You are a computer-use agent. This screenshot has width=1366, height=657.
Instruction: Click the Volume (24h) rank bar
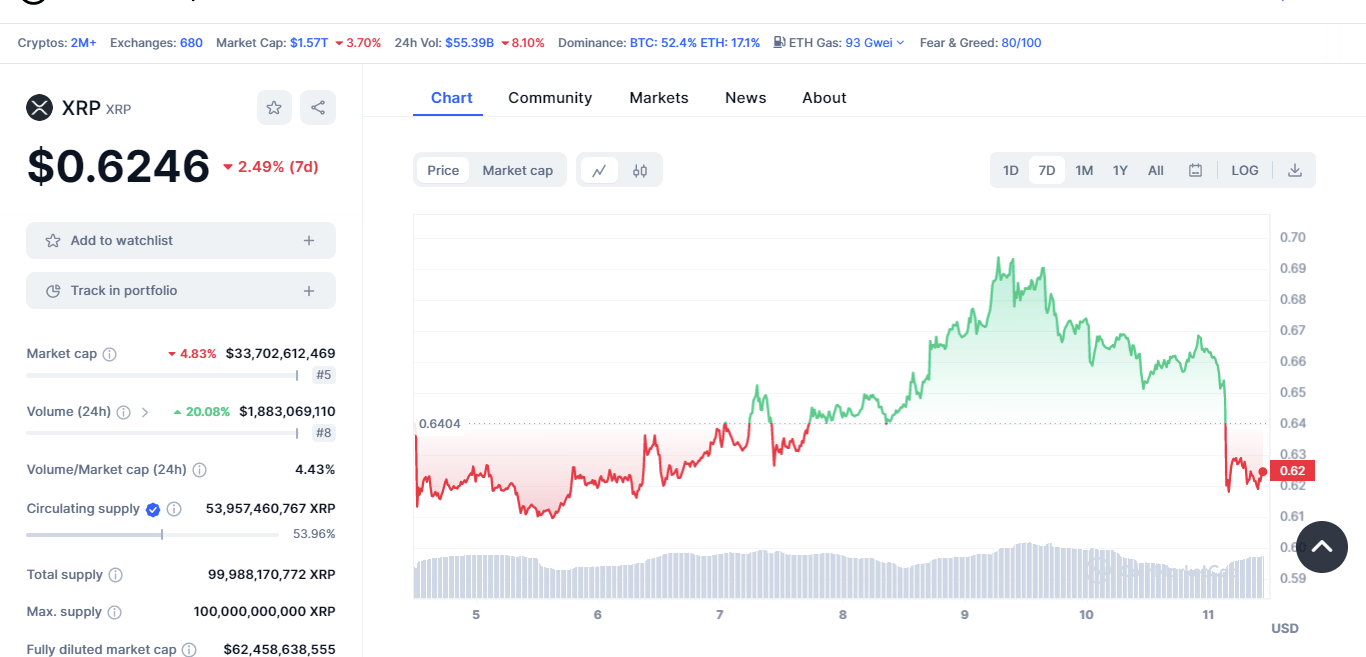tap(162, 434)
